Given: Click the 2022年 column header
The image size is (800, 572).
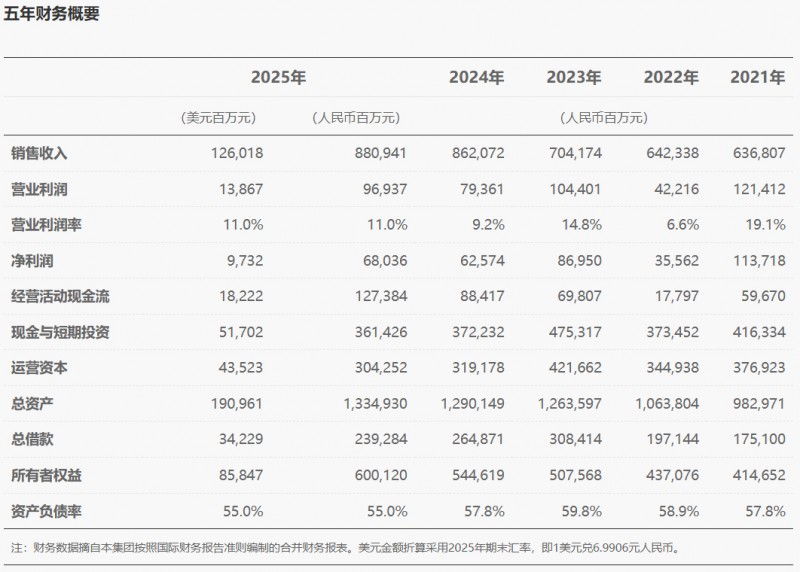Looking at the screenshot, I should [670, 77].
